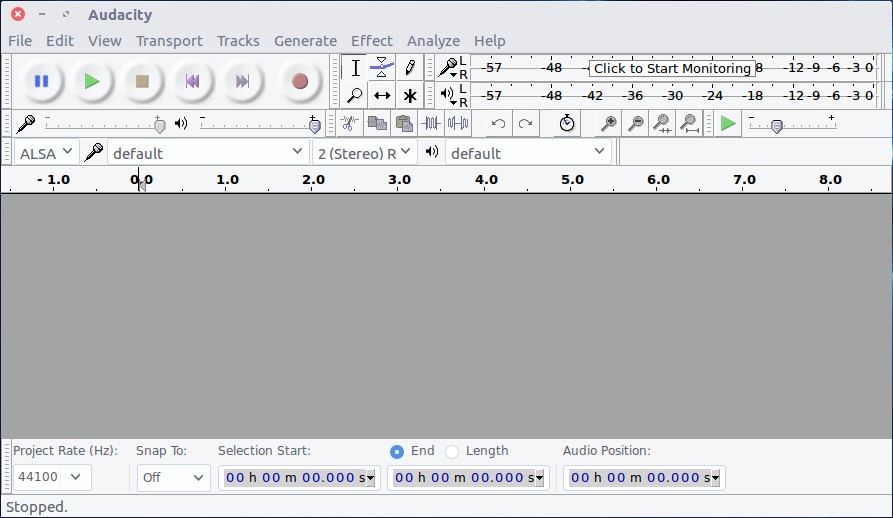The image size is (893, 518).
Task: Open the 2 (Stereo) recording channels dropdown
Action: point(364,153)
